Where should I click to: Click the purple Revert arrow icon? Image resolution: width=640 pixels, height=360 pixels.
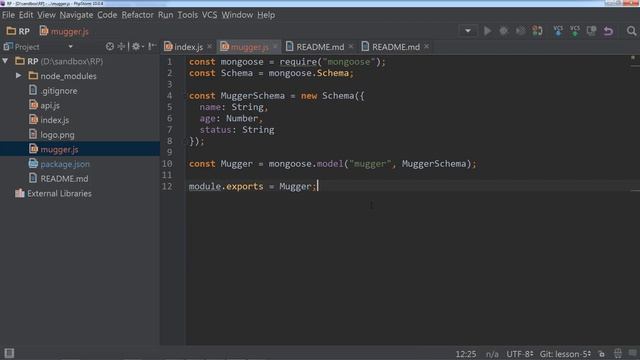[x=608, y=31]
